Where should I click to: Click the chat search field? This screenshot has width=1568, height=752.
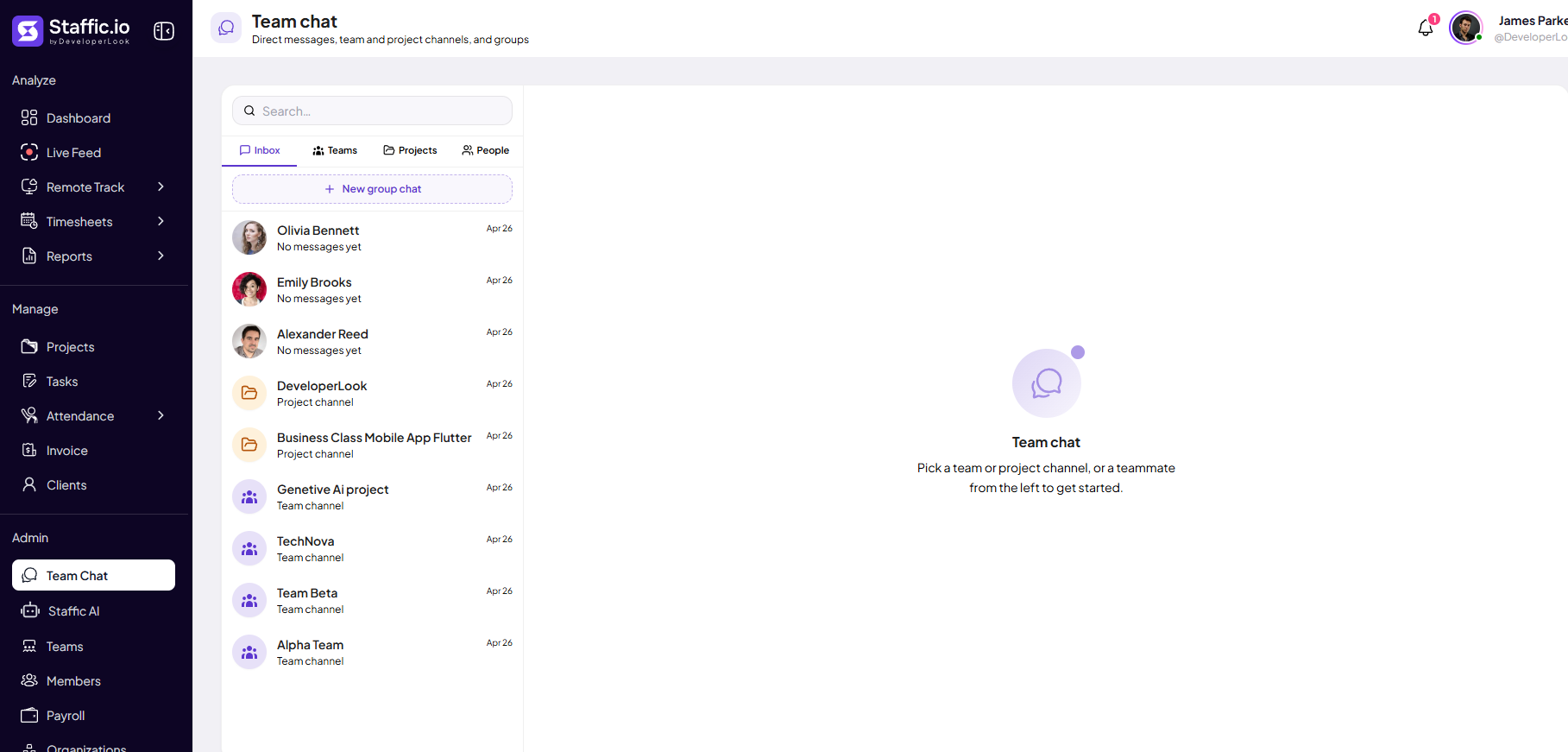click(x=372, y=111)
